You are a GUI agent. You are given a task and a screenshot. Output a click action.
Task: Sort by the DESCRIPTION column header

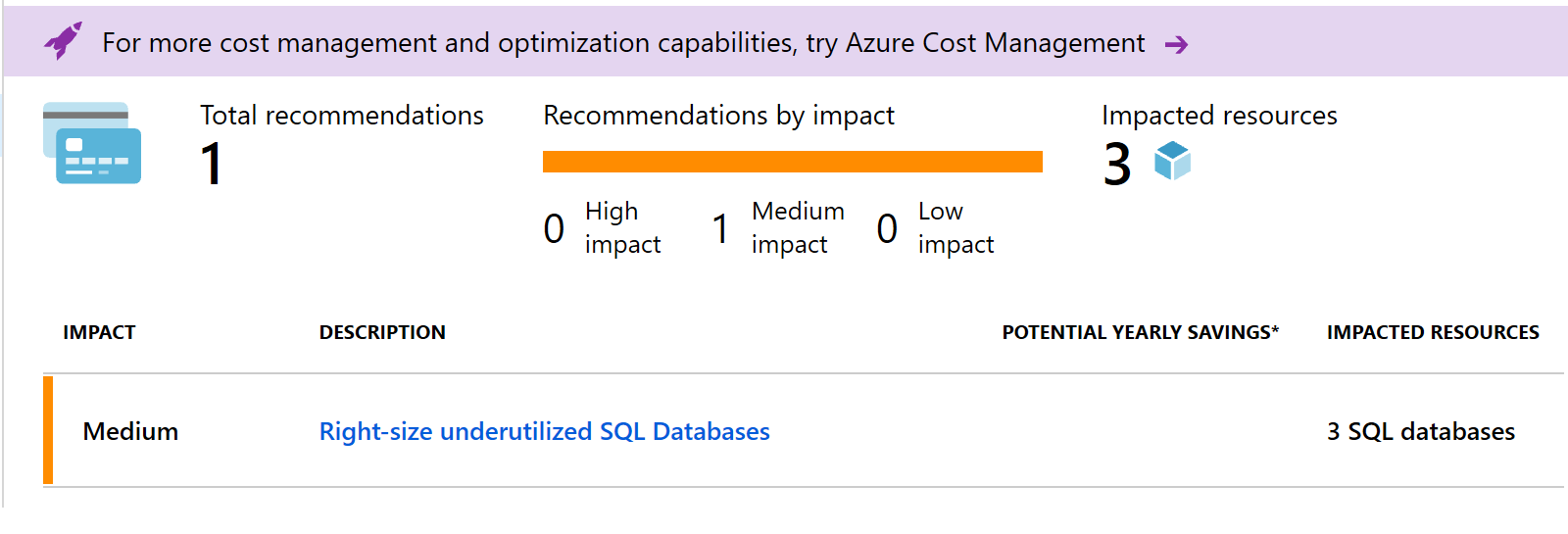pyautogui.click(x=382, y=332)
